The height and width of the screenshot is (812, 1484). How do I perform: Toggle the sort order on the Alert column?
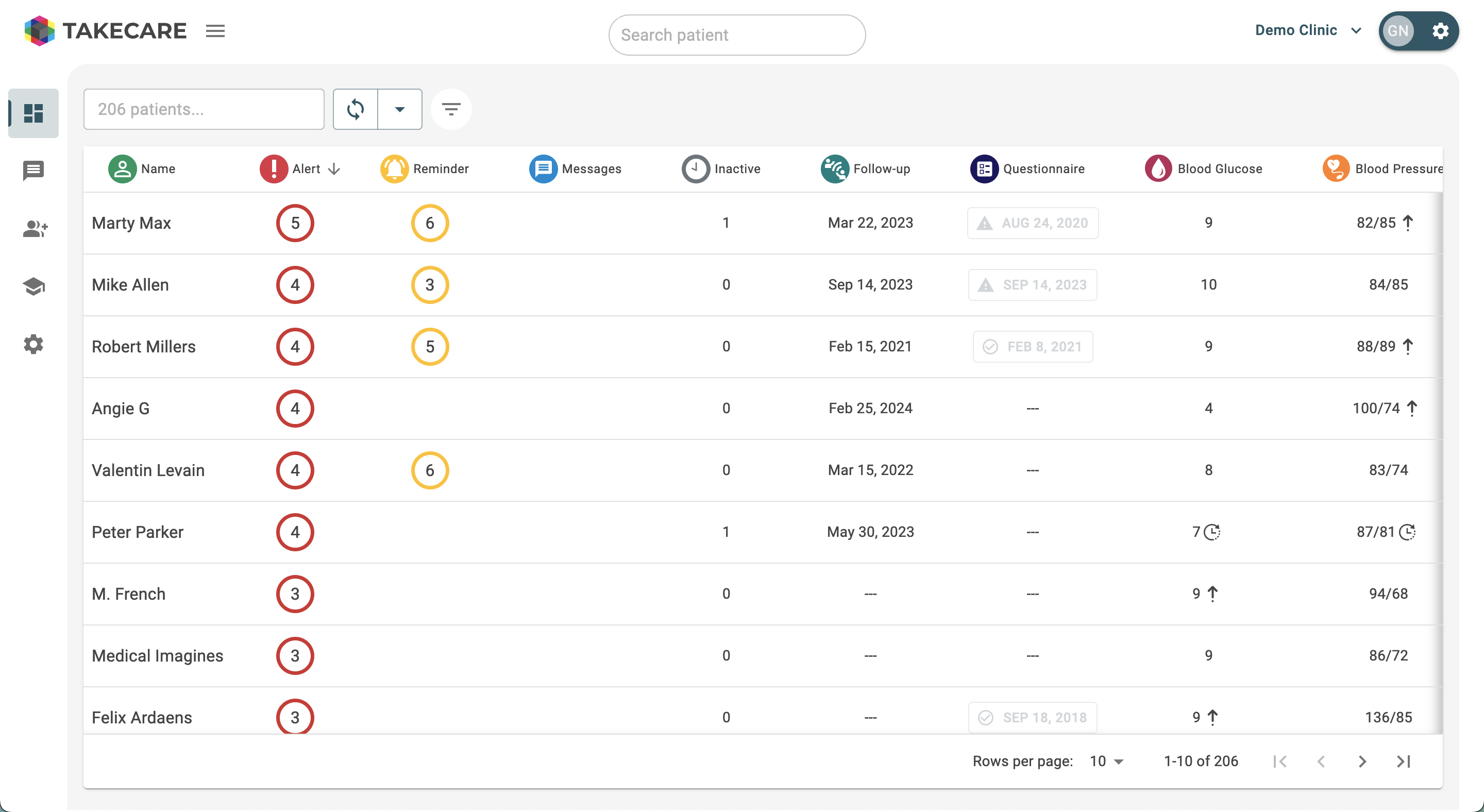(x=334, y=168)
